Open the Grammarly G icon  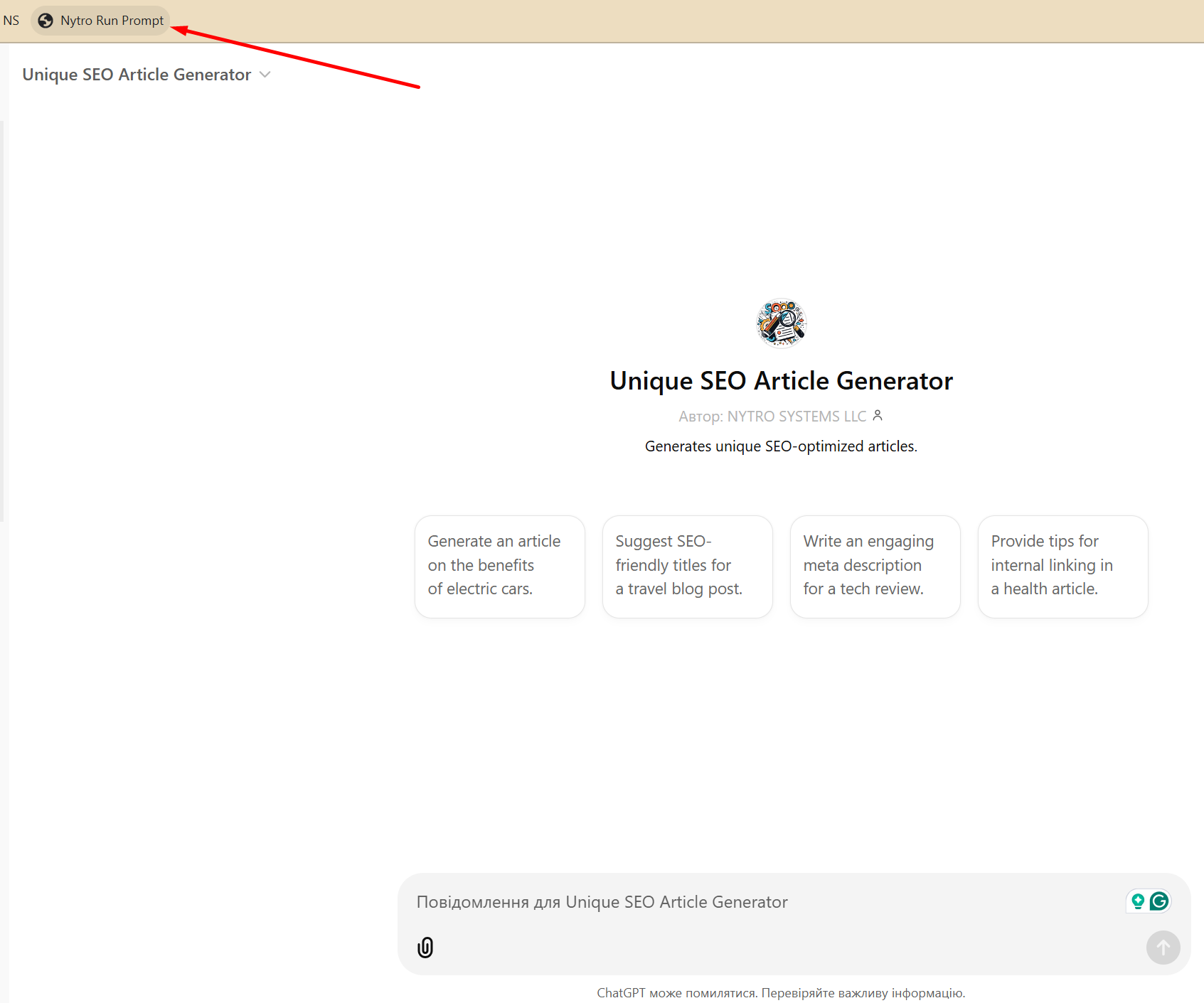[1159, 901]
